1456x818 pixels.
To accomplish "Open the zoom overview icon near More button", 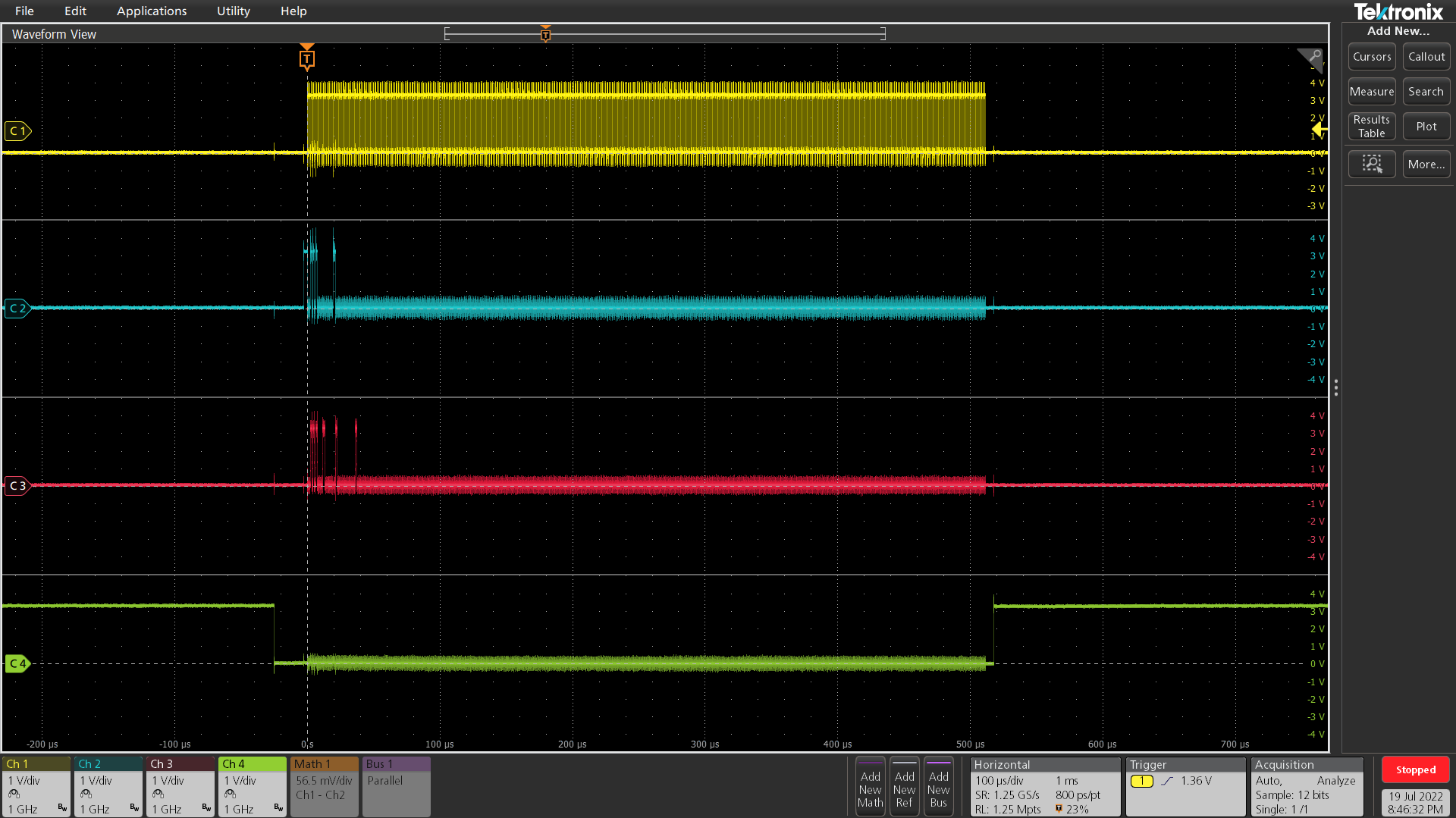I will click(1372, 164).
